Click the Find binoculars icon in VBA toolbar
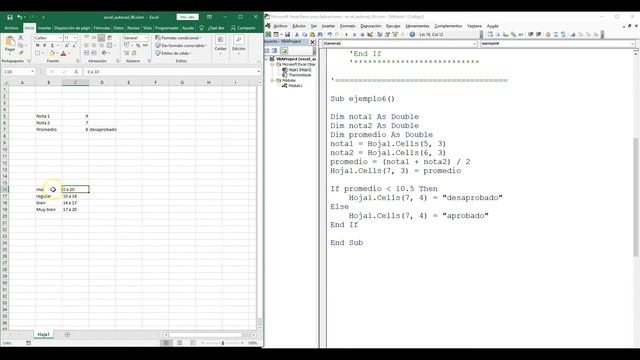 pos(320,35)
